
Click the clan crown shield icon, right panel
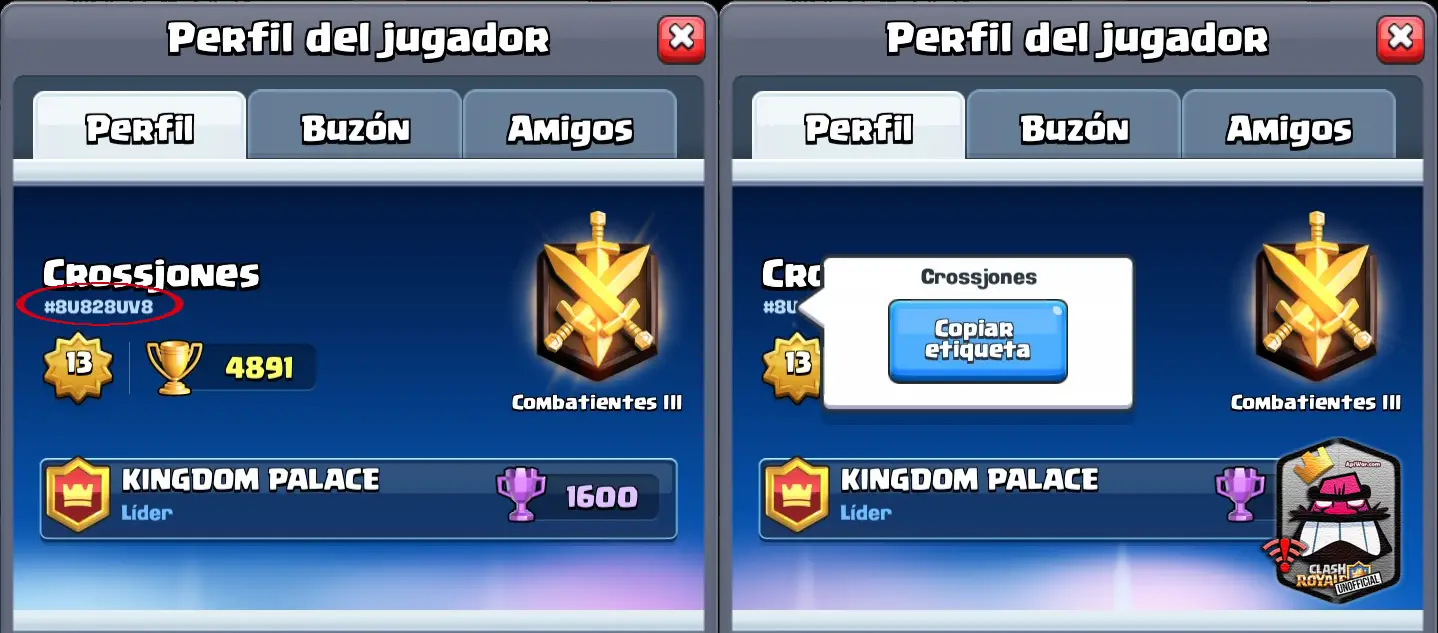(x=796, y=495)
